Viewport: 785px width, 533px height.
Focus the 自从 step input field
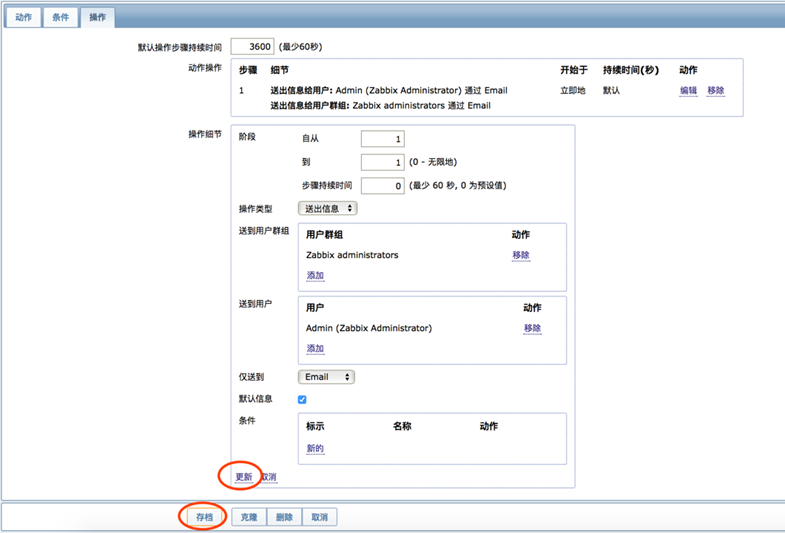(382, 139)
